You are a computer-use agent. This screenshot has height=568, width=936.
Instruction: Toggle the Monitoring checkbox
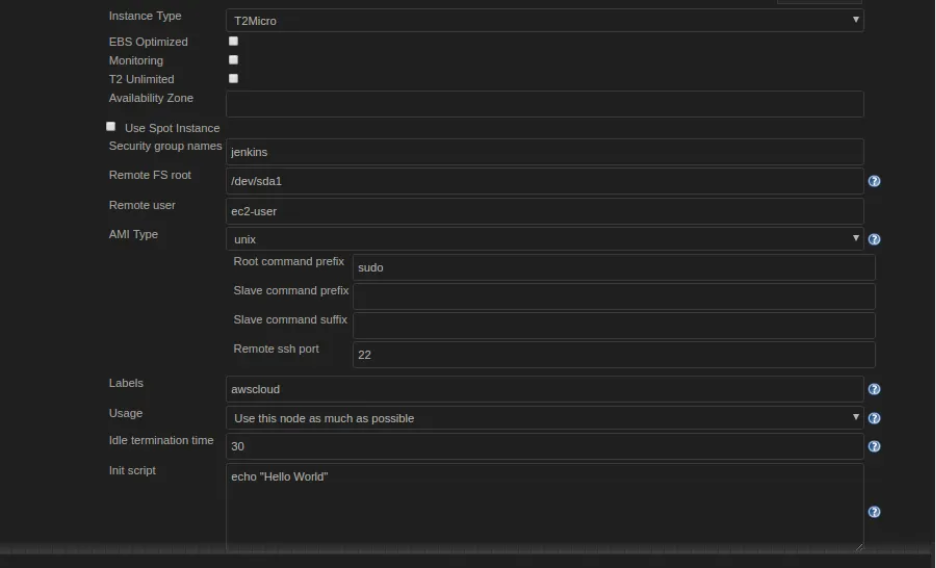pyautogui.click(x=233, y=60)
